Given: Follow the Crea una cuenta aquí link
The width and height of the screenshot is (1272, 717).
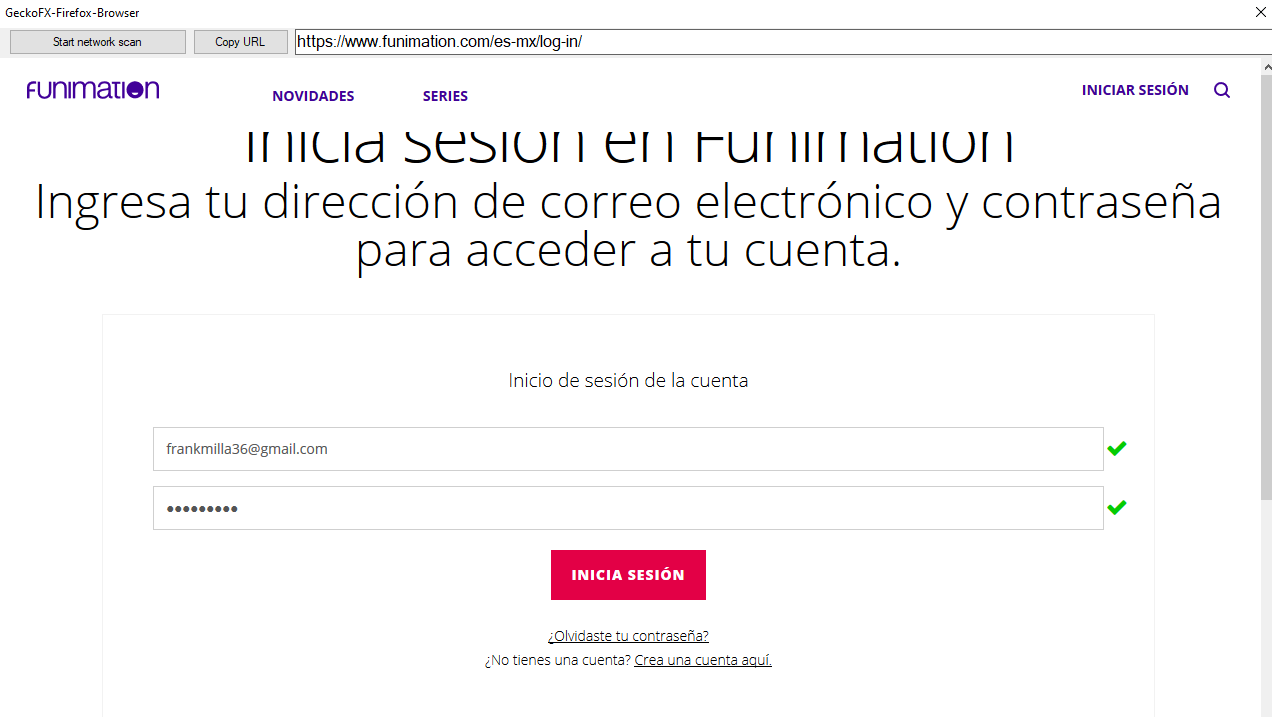Looking at the screenshot, I should click(x=703, y=660).
